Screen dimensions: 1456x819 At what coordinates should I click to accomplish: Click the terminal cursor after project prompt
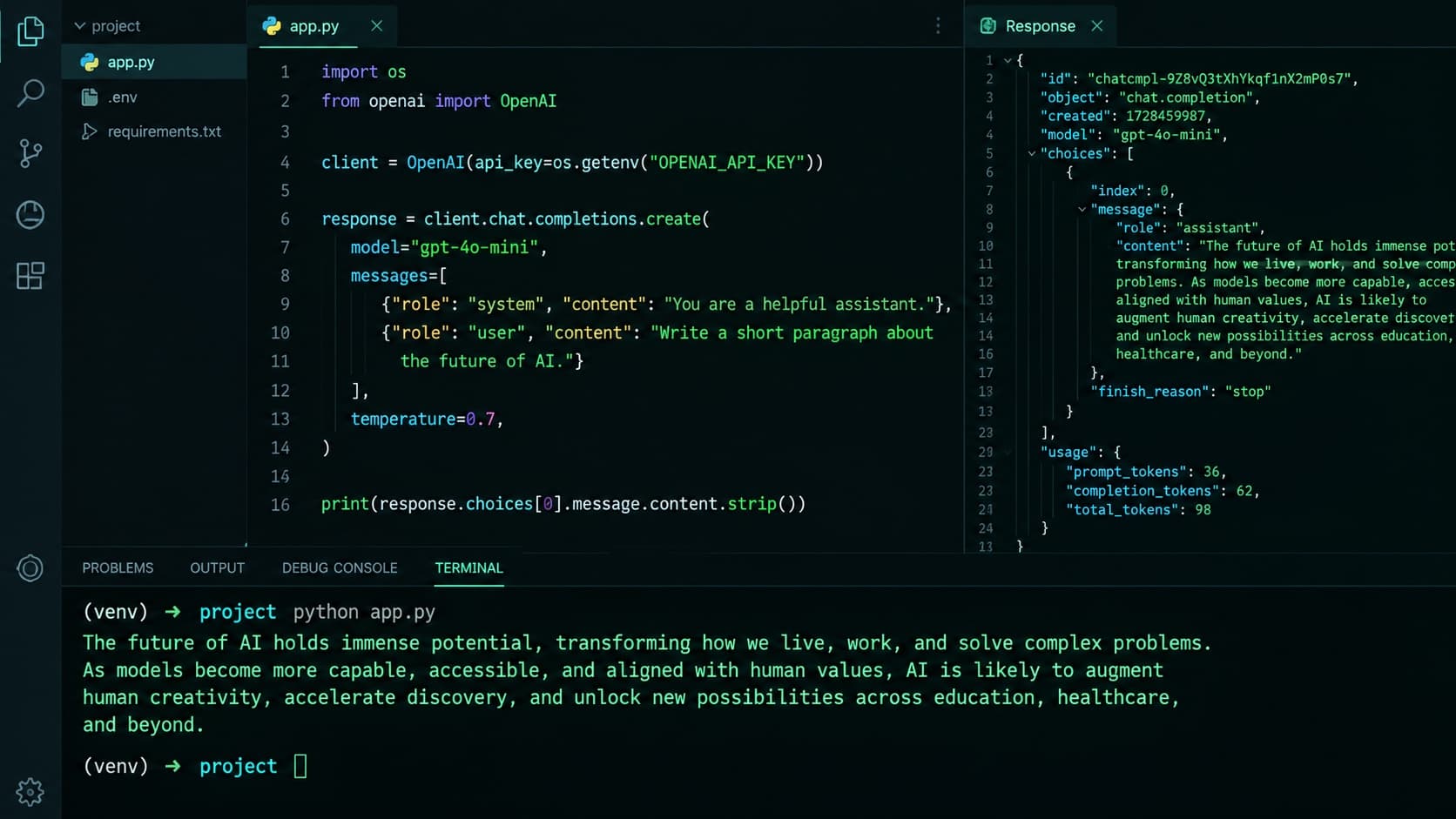click(300, 766)
